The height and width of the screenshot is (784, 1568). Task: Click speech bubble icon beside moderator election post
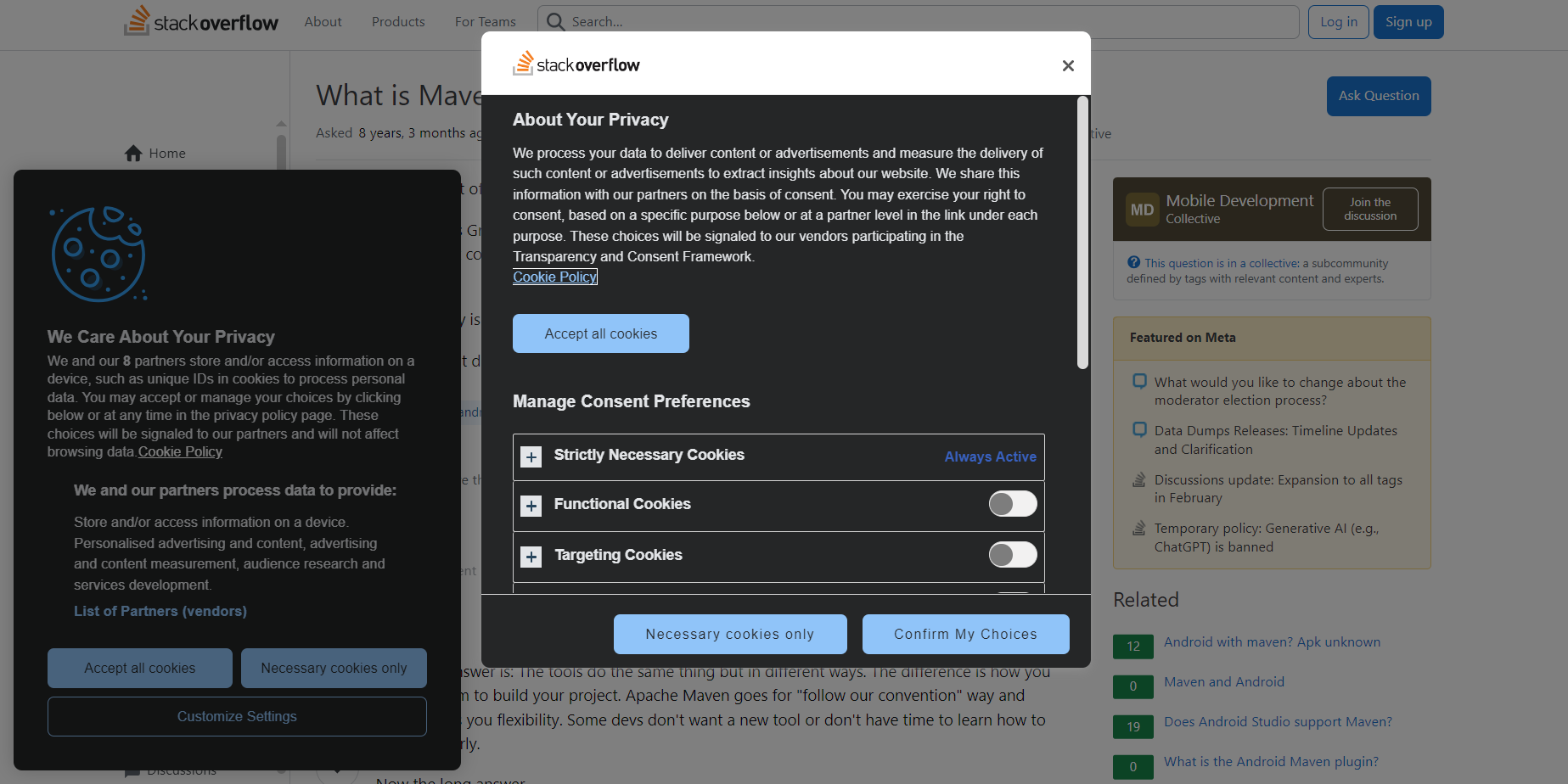click(x=1139, y=381)
